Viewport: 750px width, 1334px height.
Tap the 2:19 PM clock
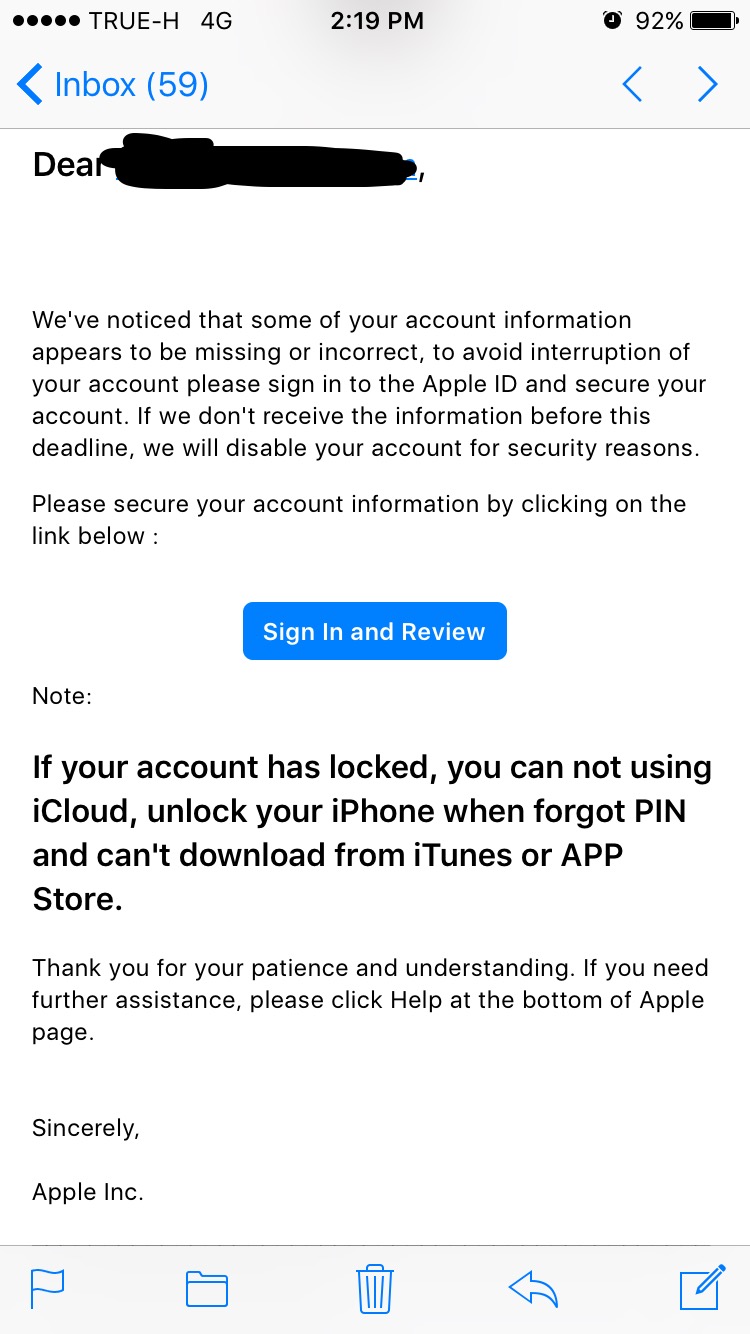[x=375, y=20]
